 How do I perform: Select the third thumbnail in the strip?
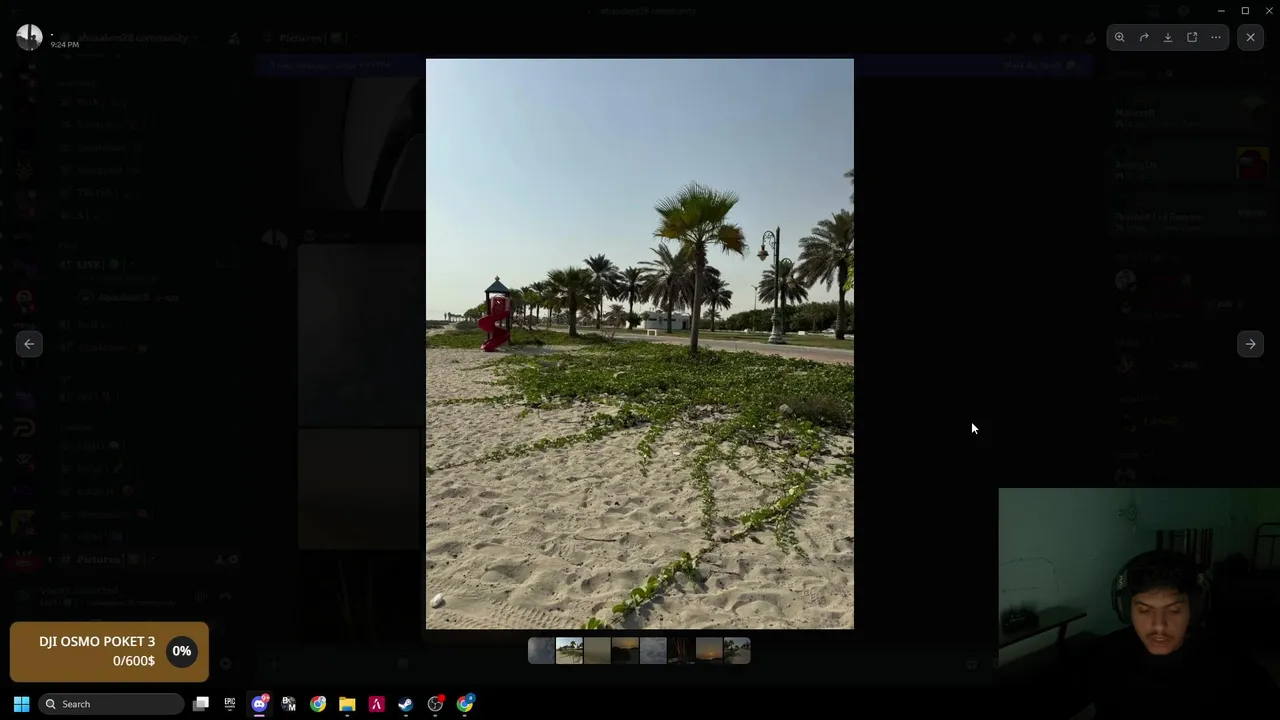(x=597, y=651)
